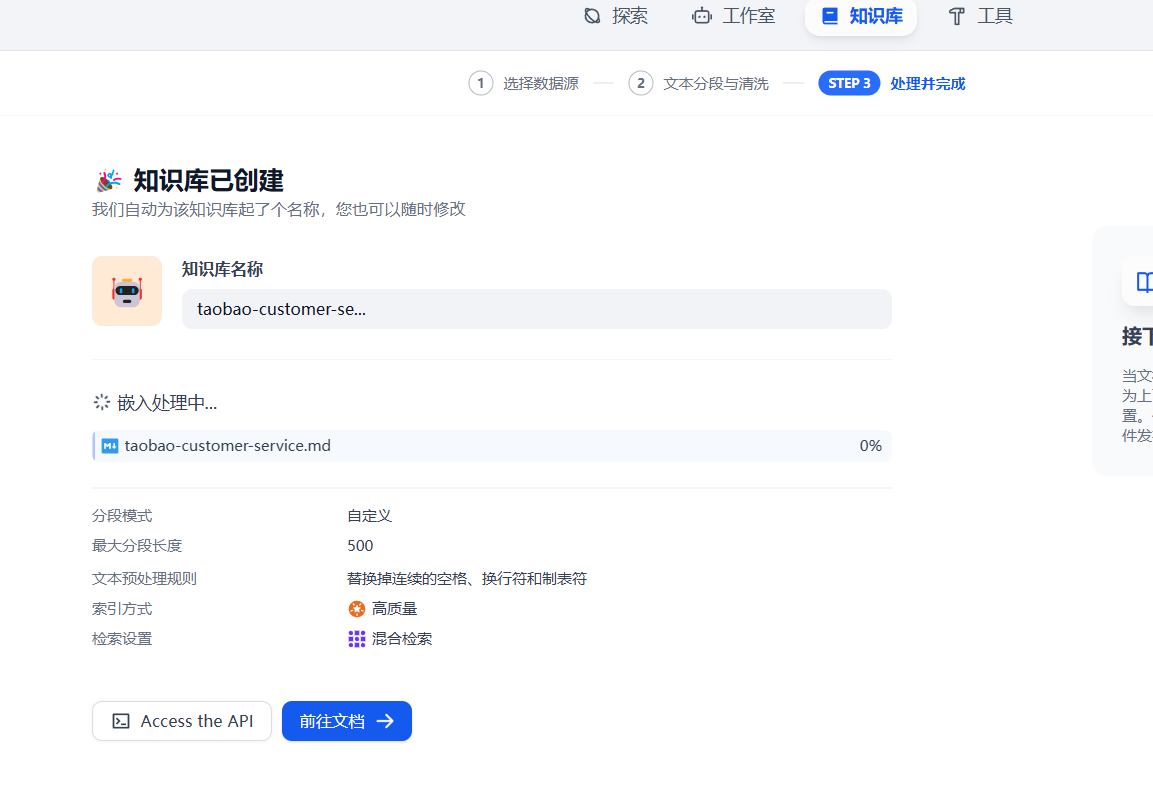
Task: Click the 我们自动为该知识库起了个名称 subtitle text
Action: click(279, 210)
